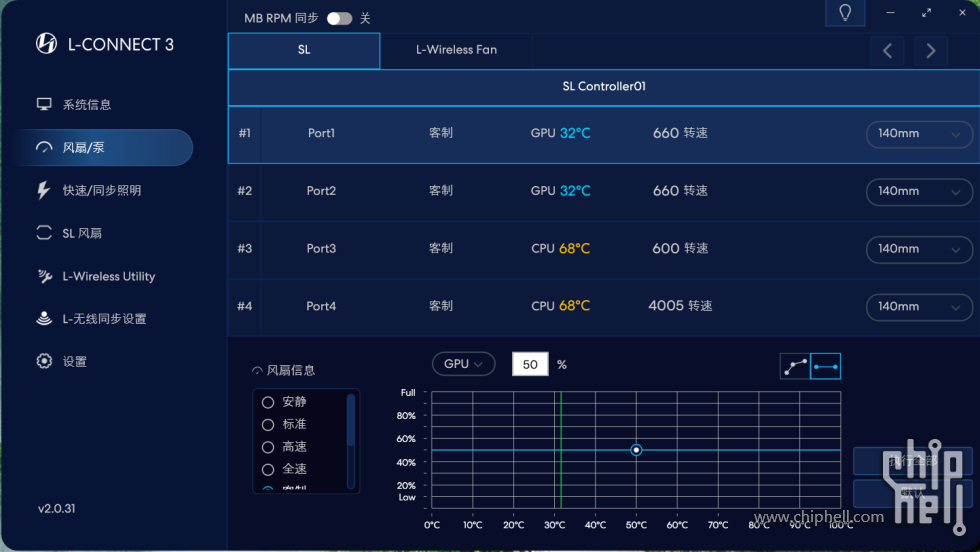
Task: Click the 600 转速 value in Port3 row
Action: pyautogui.click(x=680, y=248)
